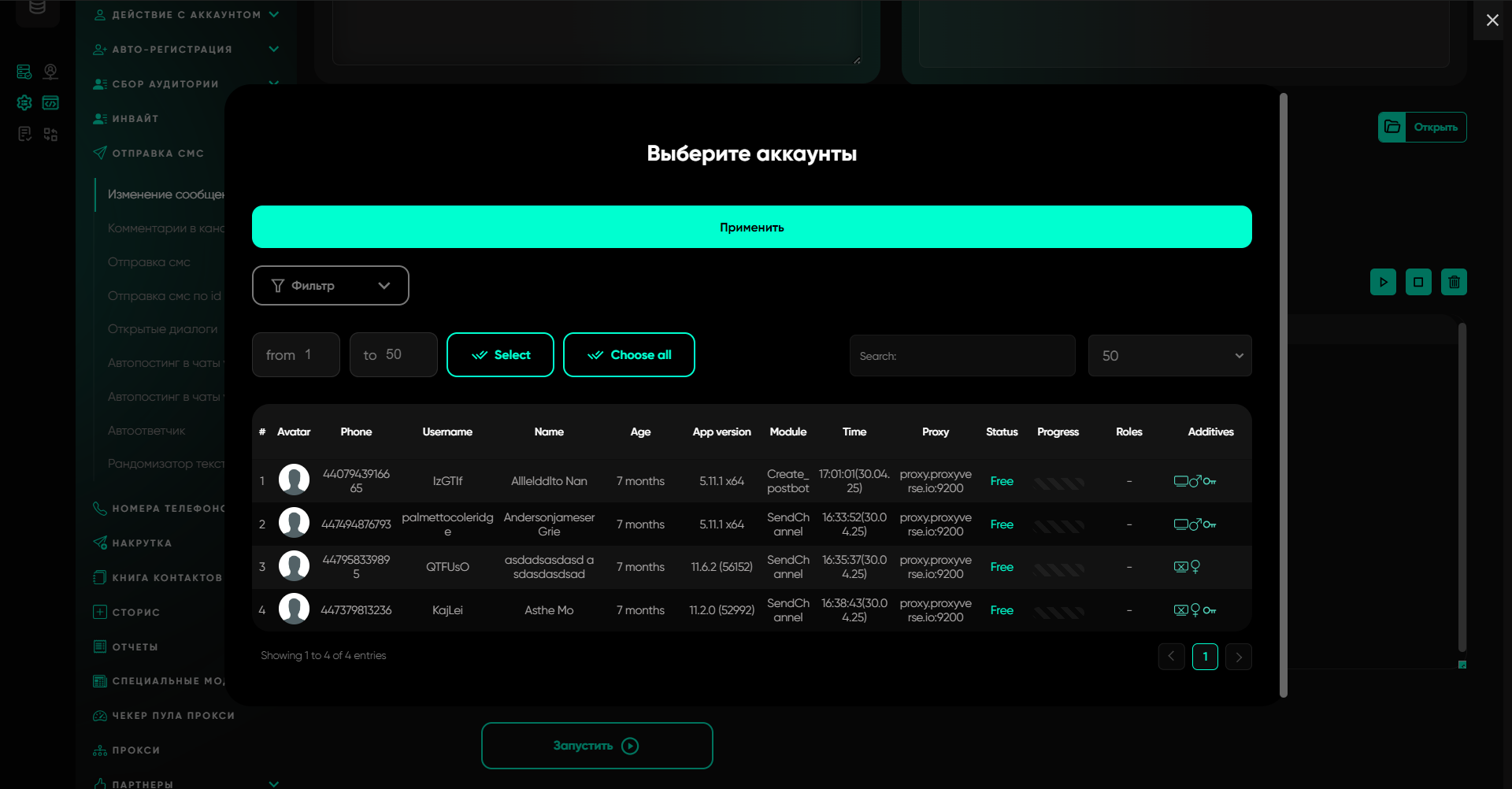Screen dimensions: 1512x789
Task: Click the Search input field
Action: click(x=962, y=356)
